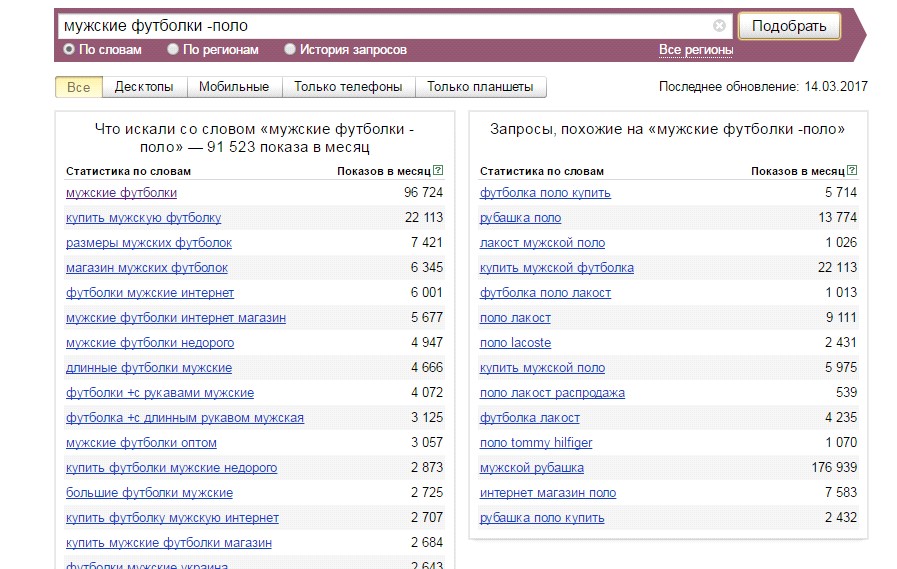Click the 'Последнее обновление: 14.03.2017' text
The image size is (897, 569).
[763, 87]
